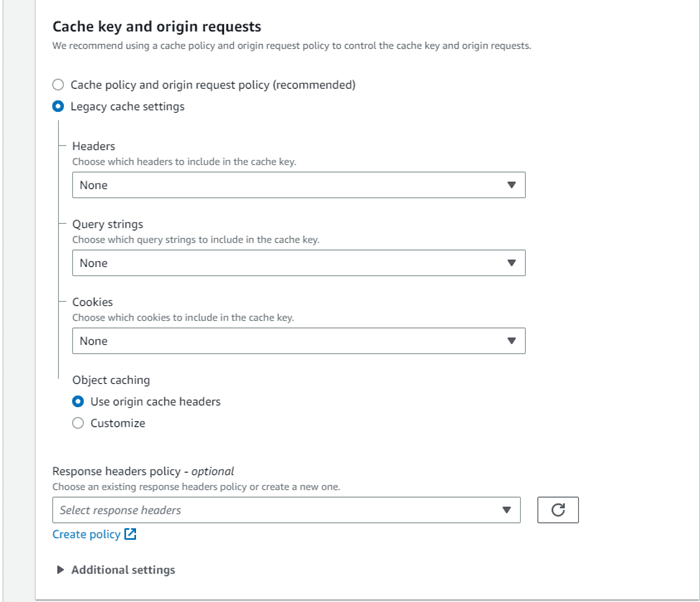This screenshot has width=700, height=602.
Task: Click the Customize label text
Action: pyautogui.click(x=118, y=423)
